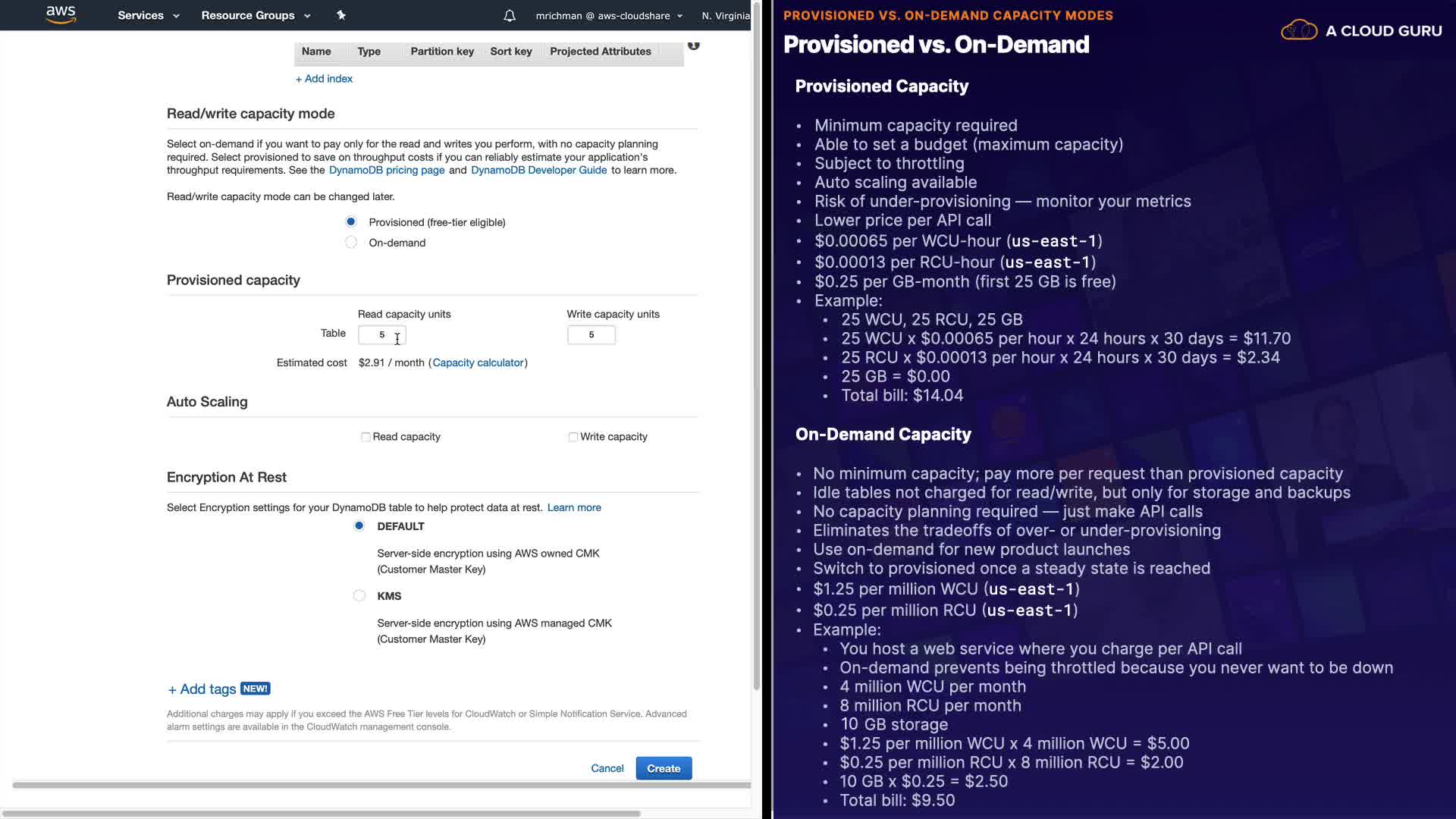The image size is (1456, 819).
Task: Click the A Cloud Guru cloud logo
Action: click(1299, 31)
